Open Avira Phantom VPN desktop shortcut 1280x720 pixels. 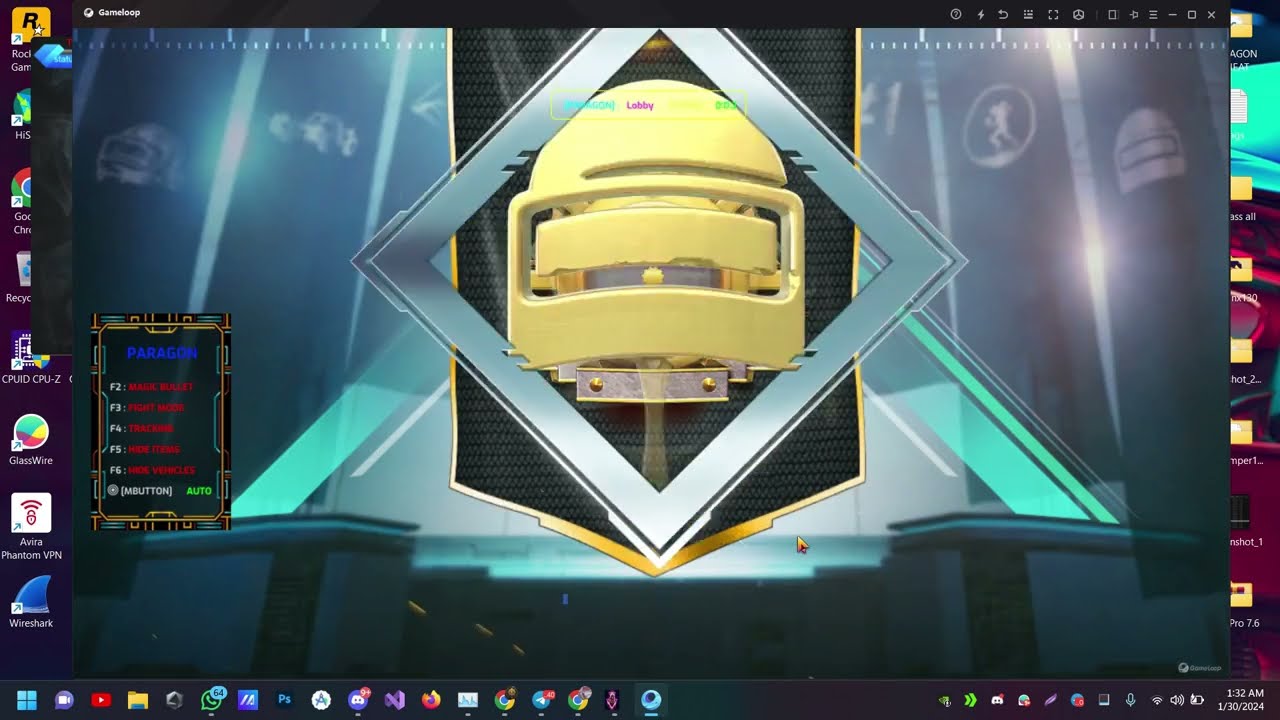31,527
